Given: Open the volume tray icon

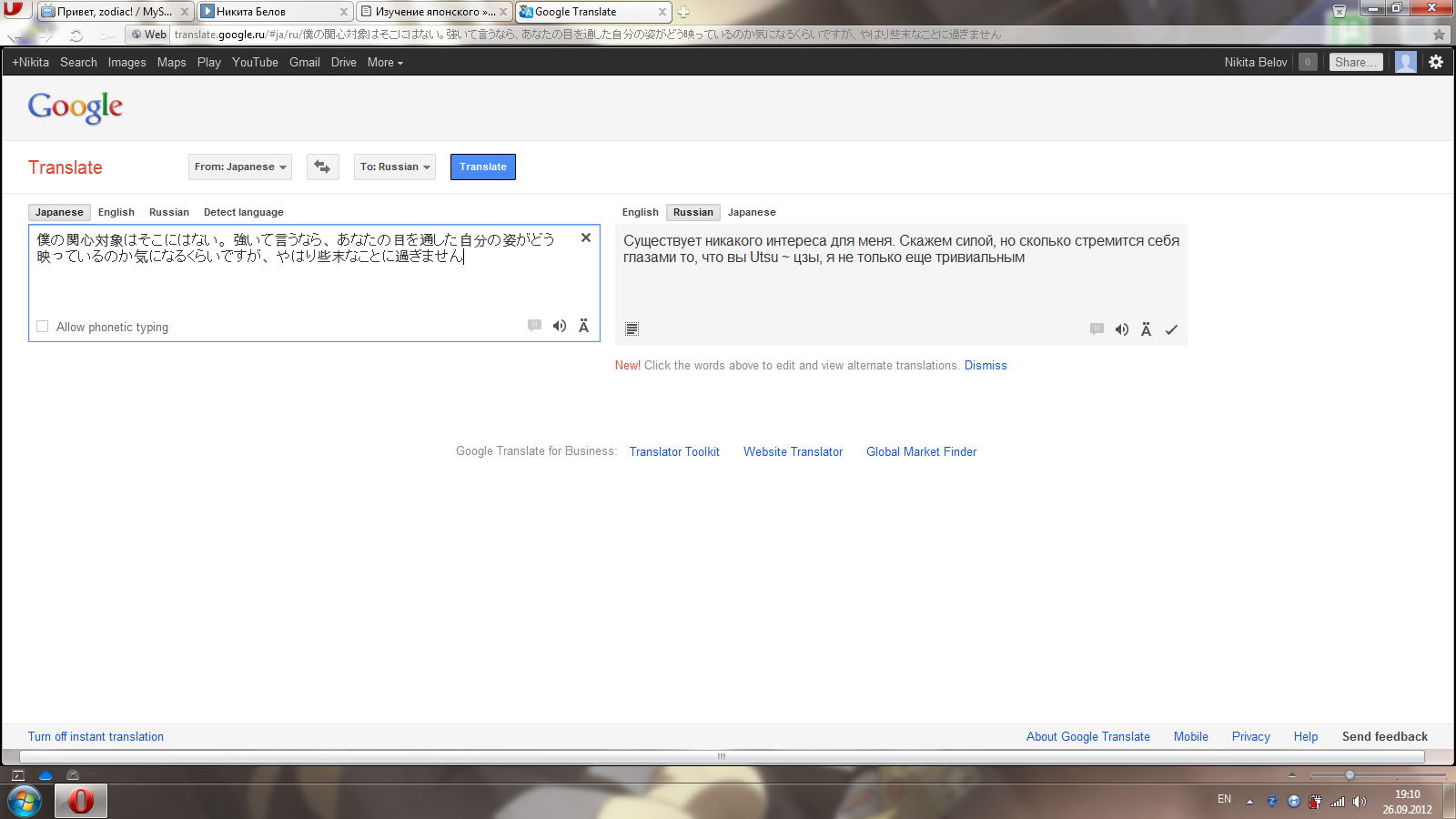Looking at the screenshot, I should pos(1360,802).
